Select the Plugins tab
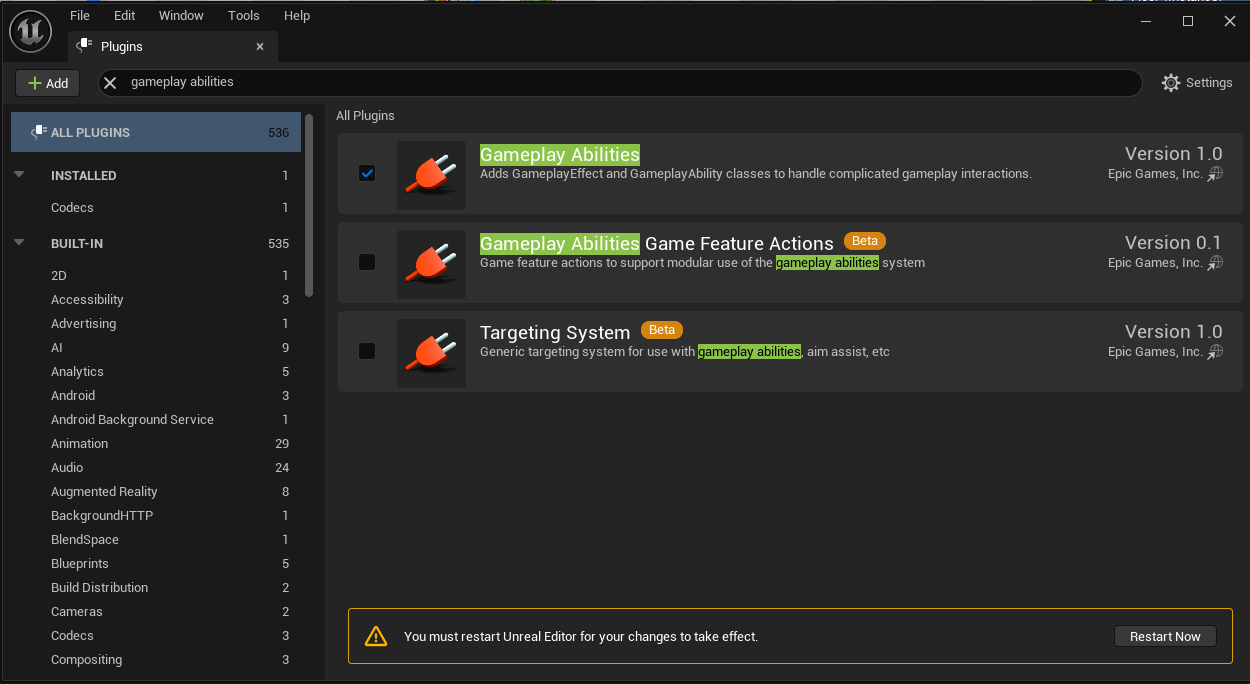Image resolution: width=1250 pixels, height=684 pixels. click(x=172, y=46)
